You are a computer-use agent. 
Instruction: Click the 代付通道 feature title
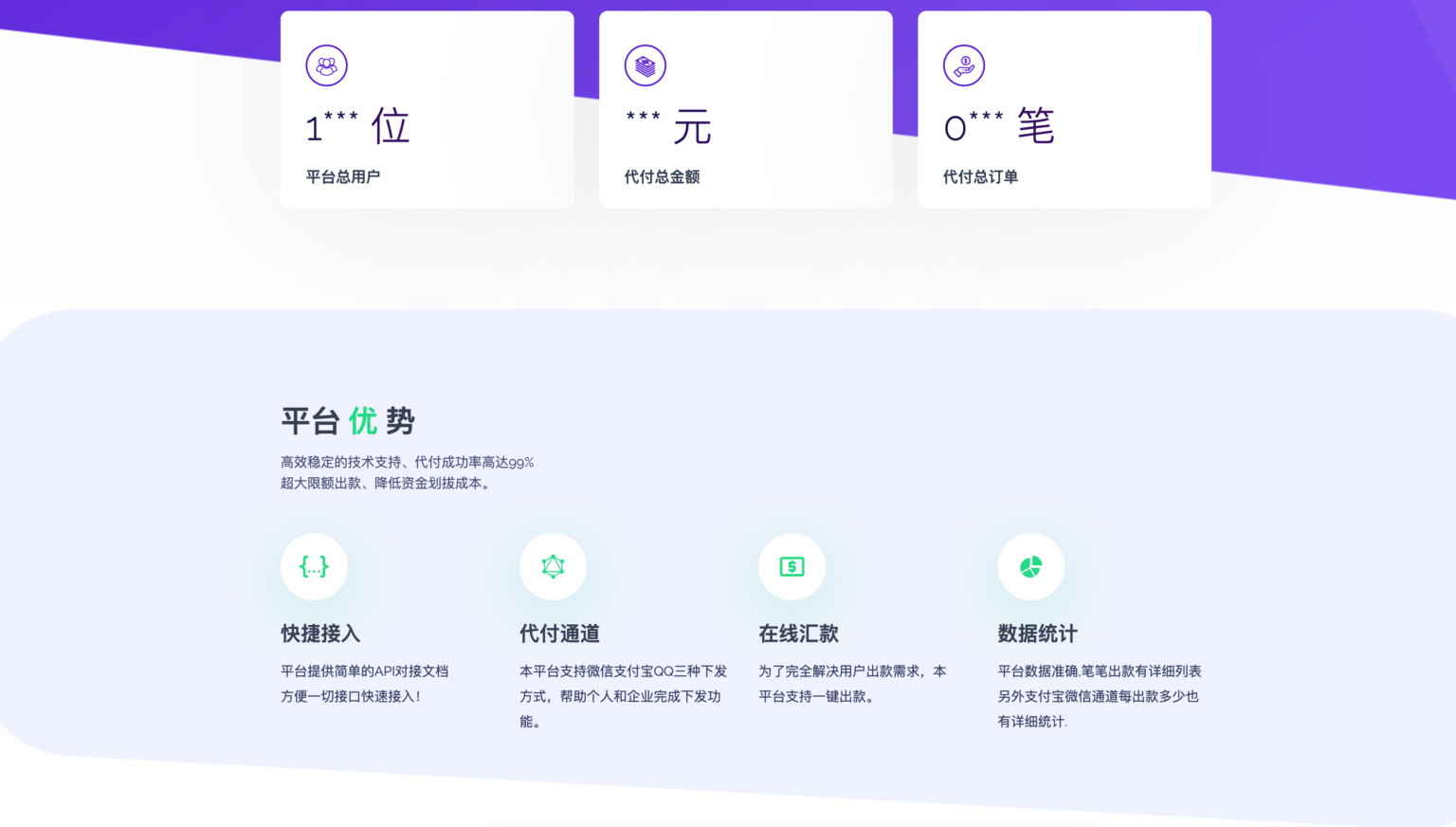click(559, 634)
